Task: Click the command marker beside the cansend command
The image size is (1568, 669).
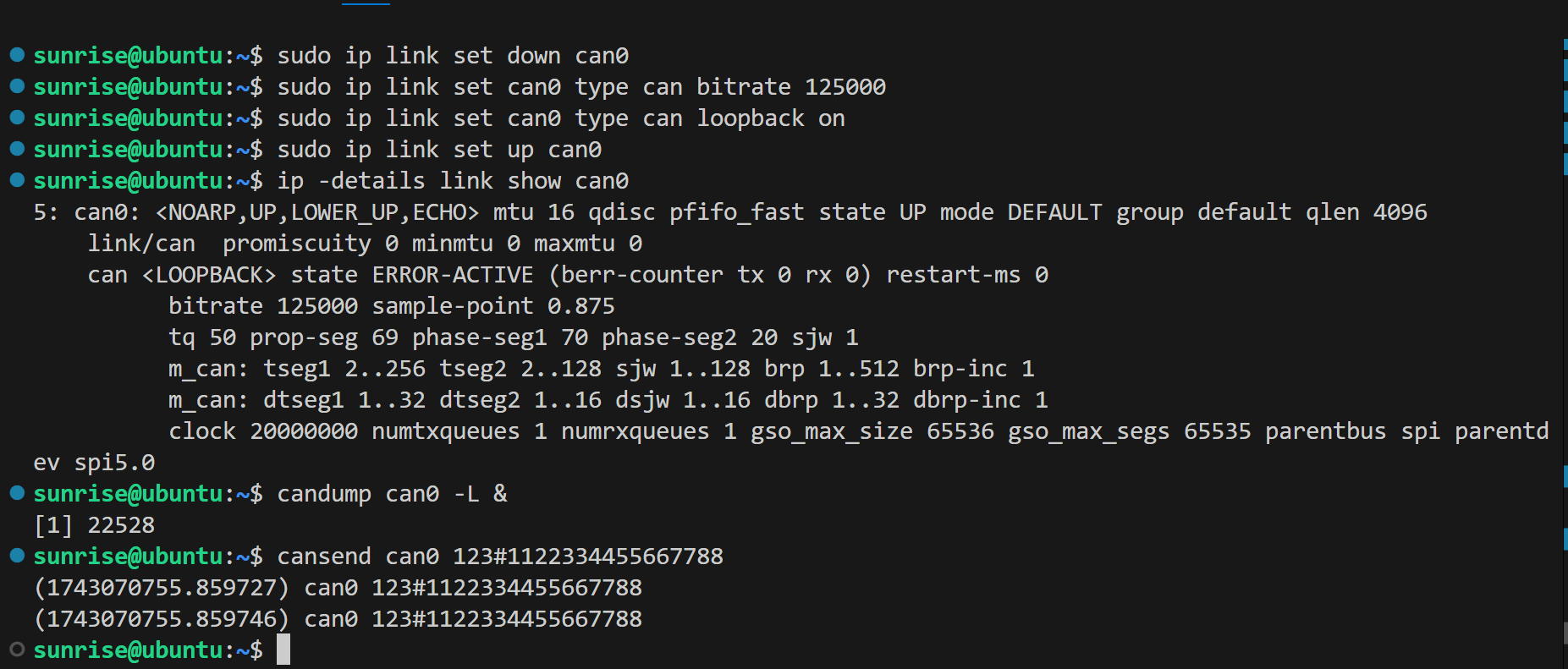Action: [17, 556]
